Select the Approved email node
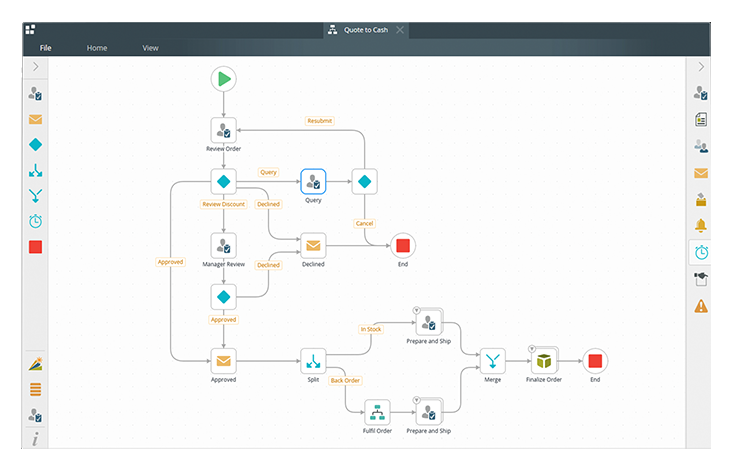This screenshot has height=471, width=732. tap(224, 361)
